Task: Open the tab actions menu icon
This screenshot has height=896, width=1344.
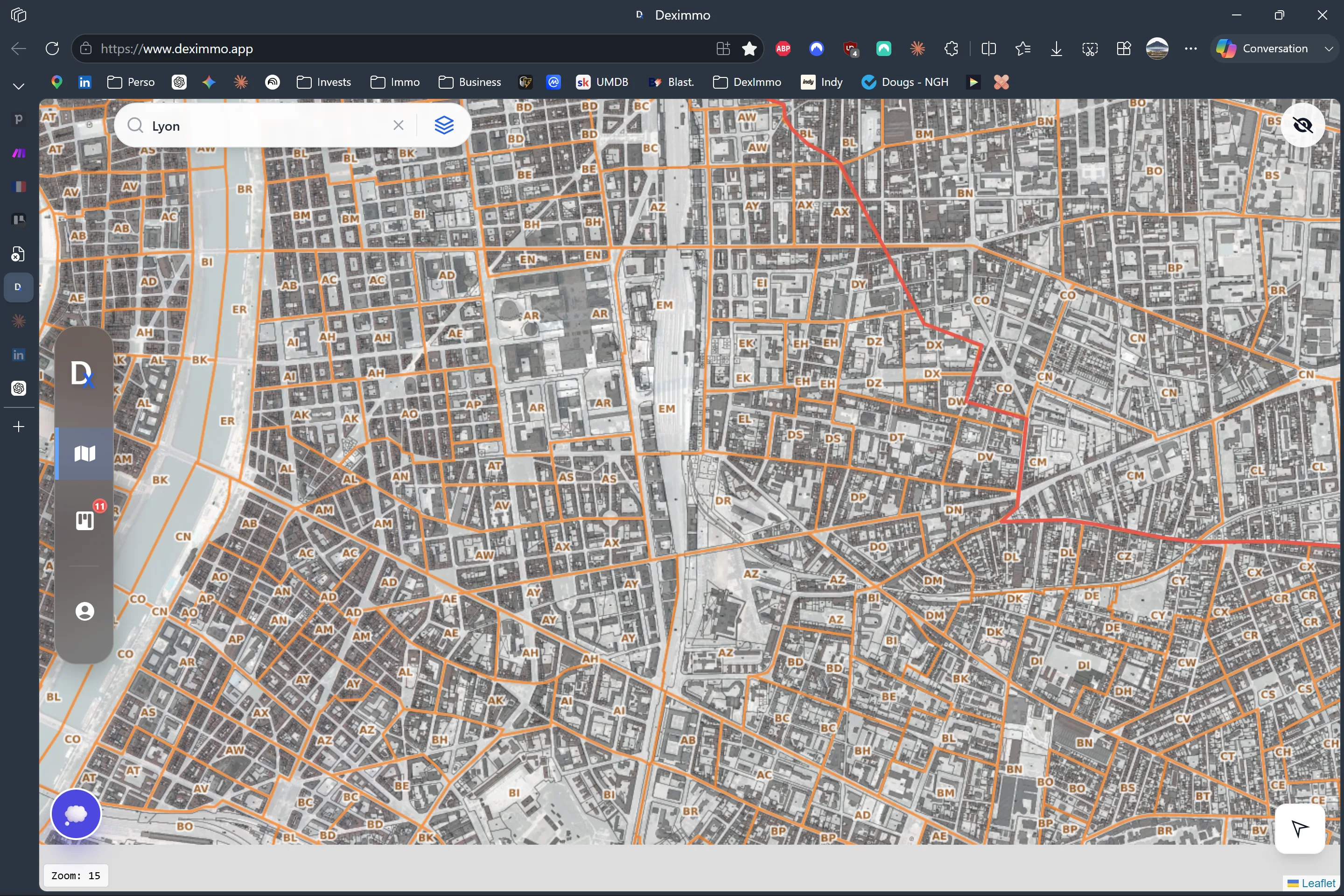Action: click(18, 15)
